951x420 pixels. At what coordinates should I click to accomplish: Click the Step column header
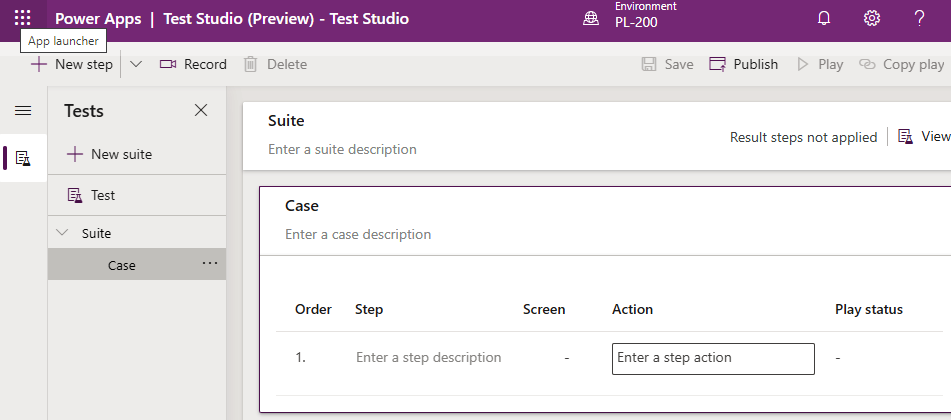[369, 310]
